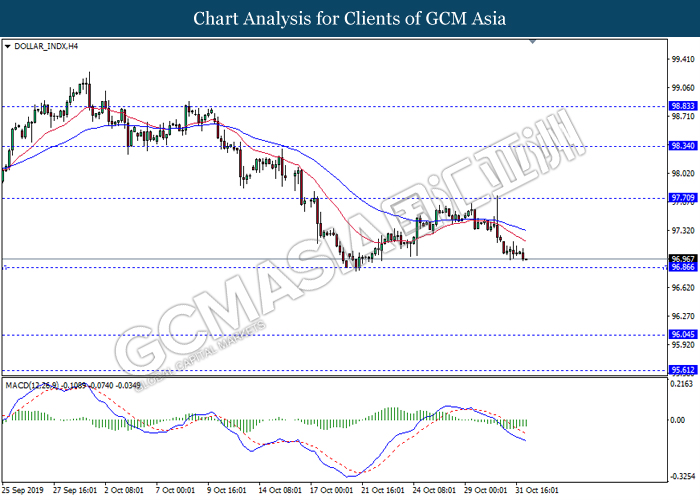This screenshot has height=500, width=700.
Task: Click the 25 Sep 2019 date label
Action: 25,489
